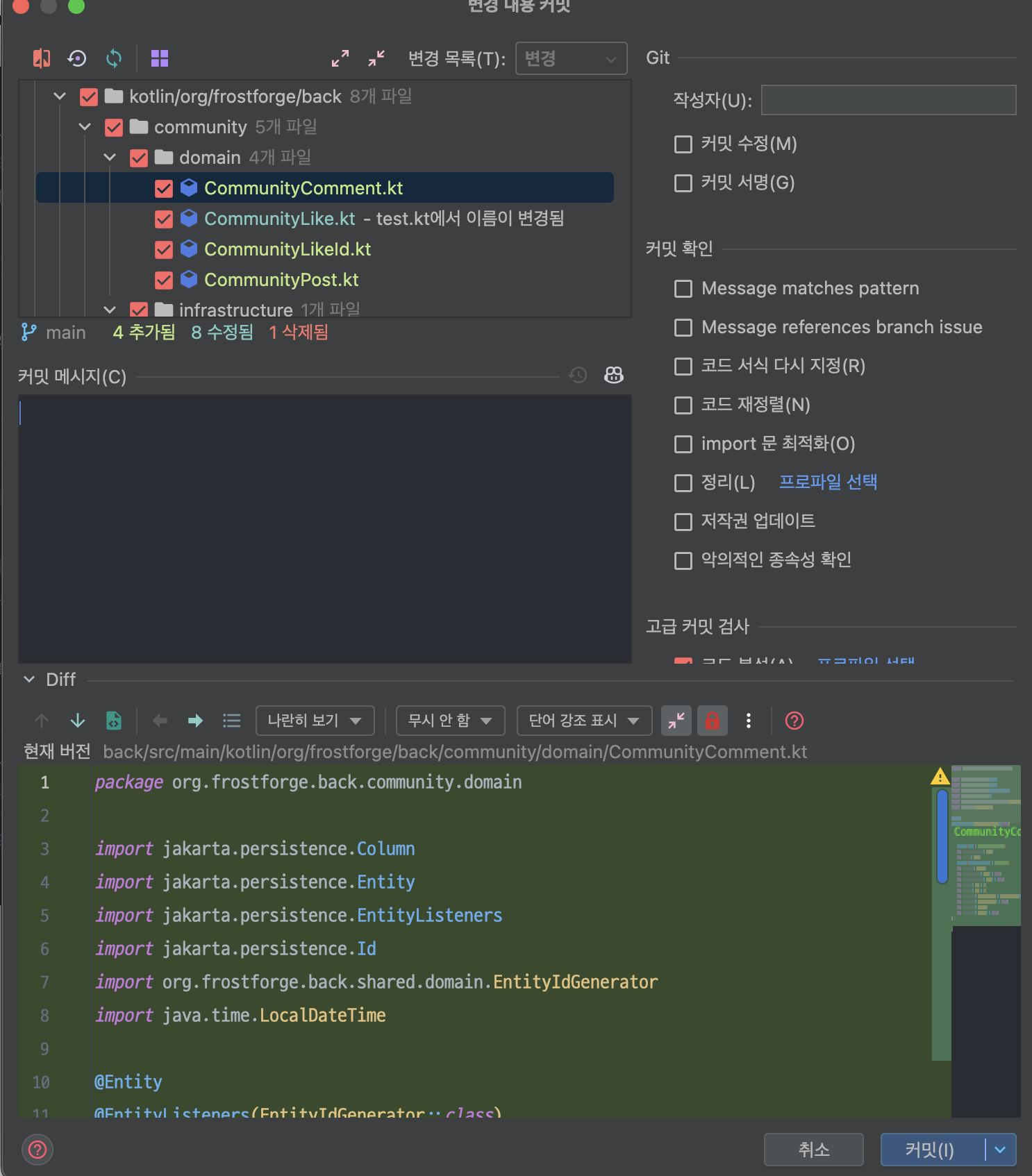Screen dimensions: 1032x1176
Task: Open the 변경 changelist dropdown
Action: (571, 58)
